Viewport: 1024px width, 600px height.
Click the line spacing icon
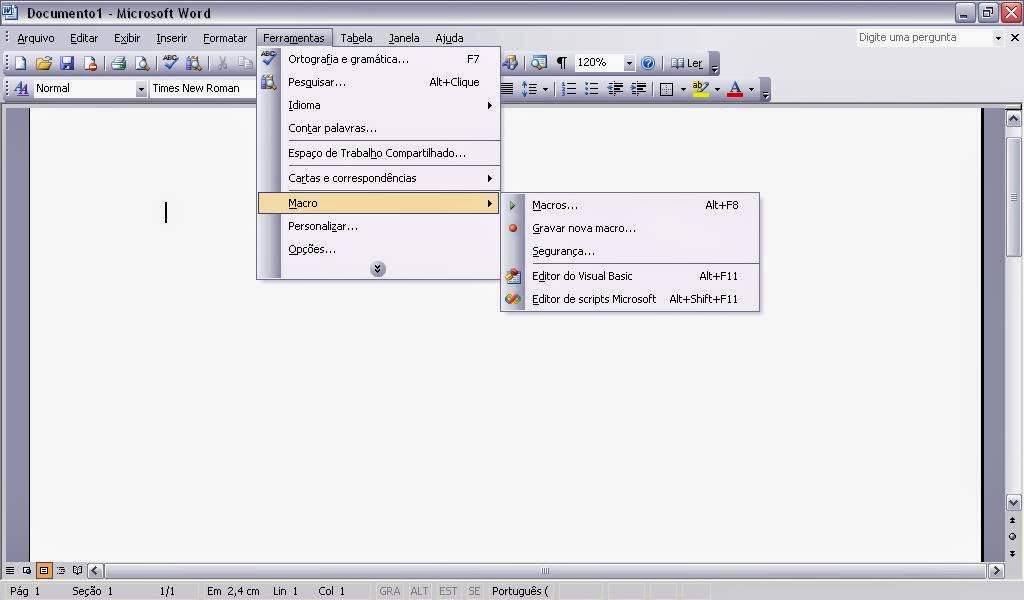click(x=528, y=88)
